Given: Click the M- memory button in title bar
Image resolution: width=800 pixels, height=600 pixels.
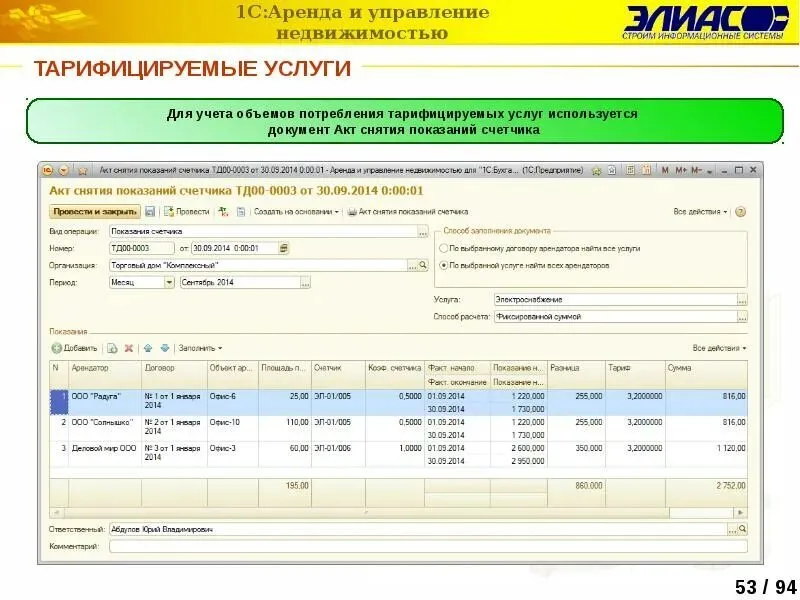Looking at the screenshot, I should click(x=697, y=170).
